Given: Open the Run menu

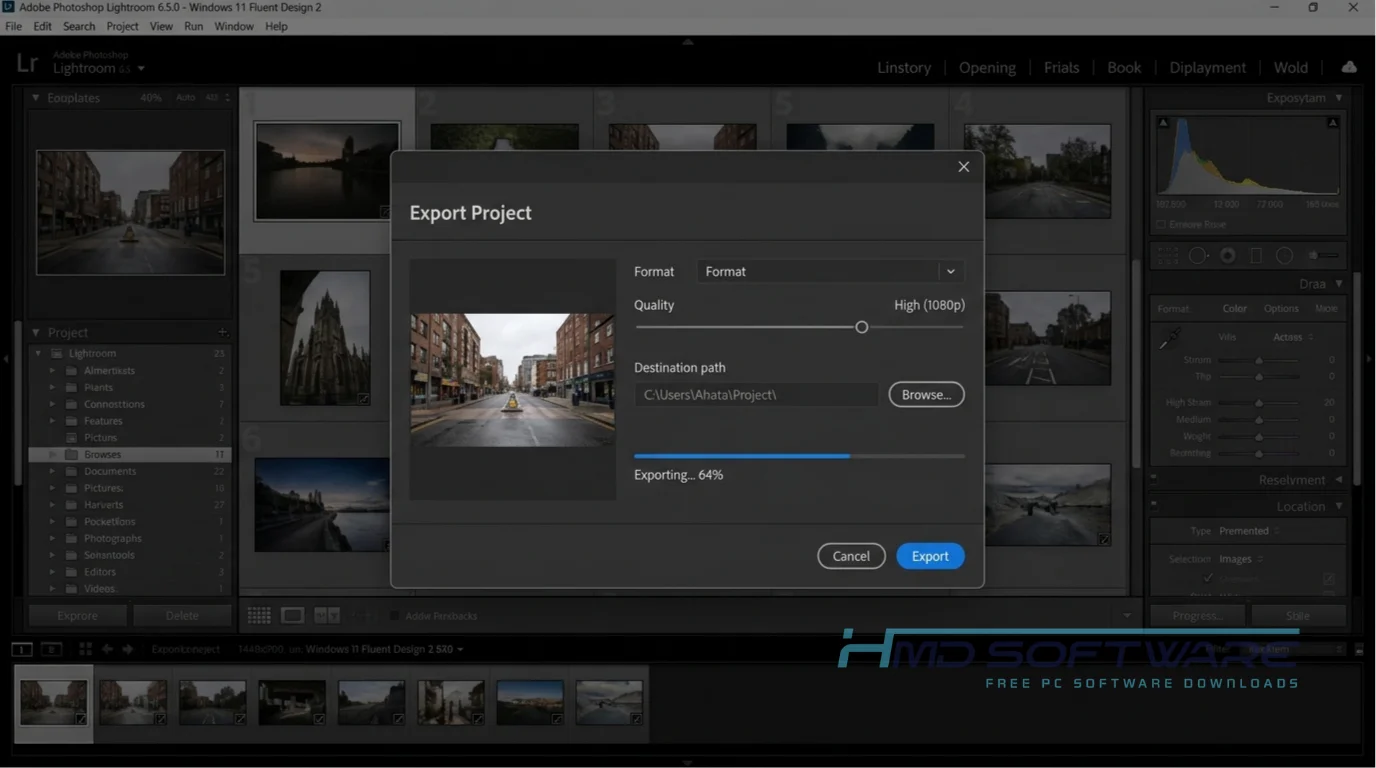Looking at the screenshot, I should pyautogui.click(x=193, y=26).
